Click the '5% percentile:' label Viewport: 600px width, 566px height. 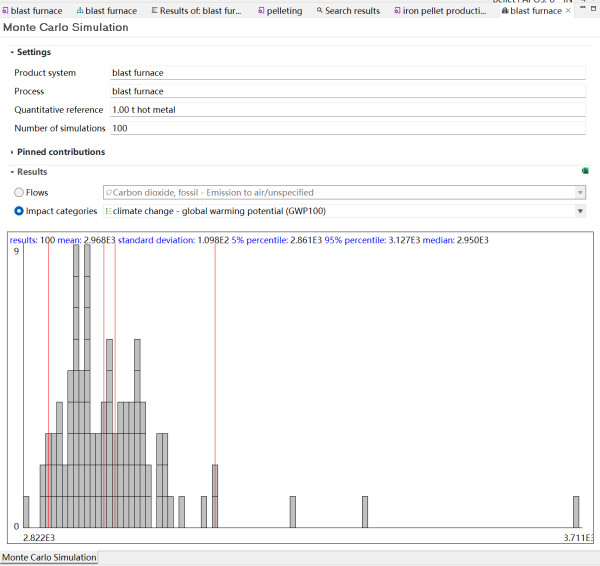tap(259, 240)
